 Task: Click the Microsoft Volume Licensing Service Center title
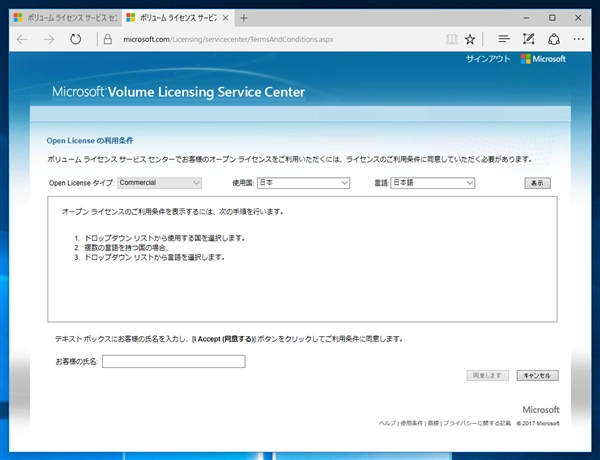point(178,92)
